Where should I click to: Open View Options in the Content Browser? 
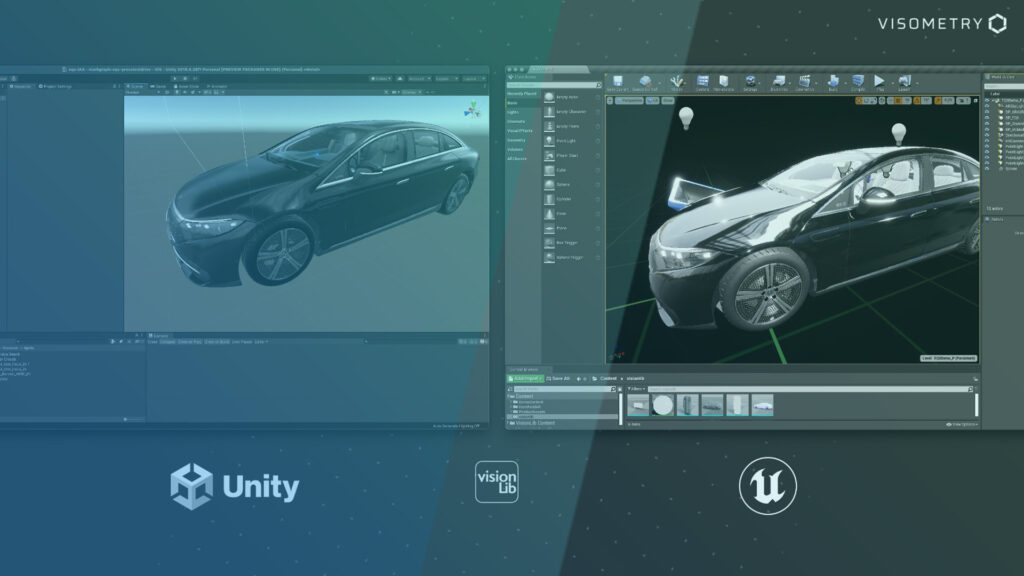[x=962, y=424]
